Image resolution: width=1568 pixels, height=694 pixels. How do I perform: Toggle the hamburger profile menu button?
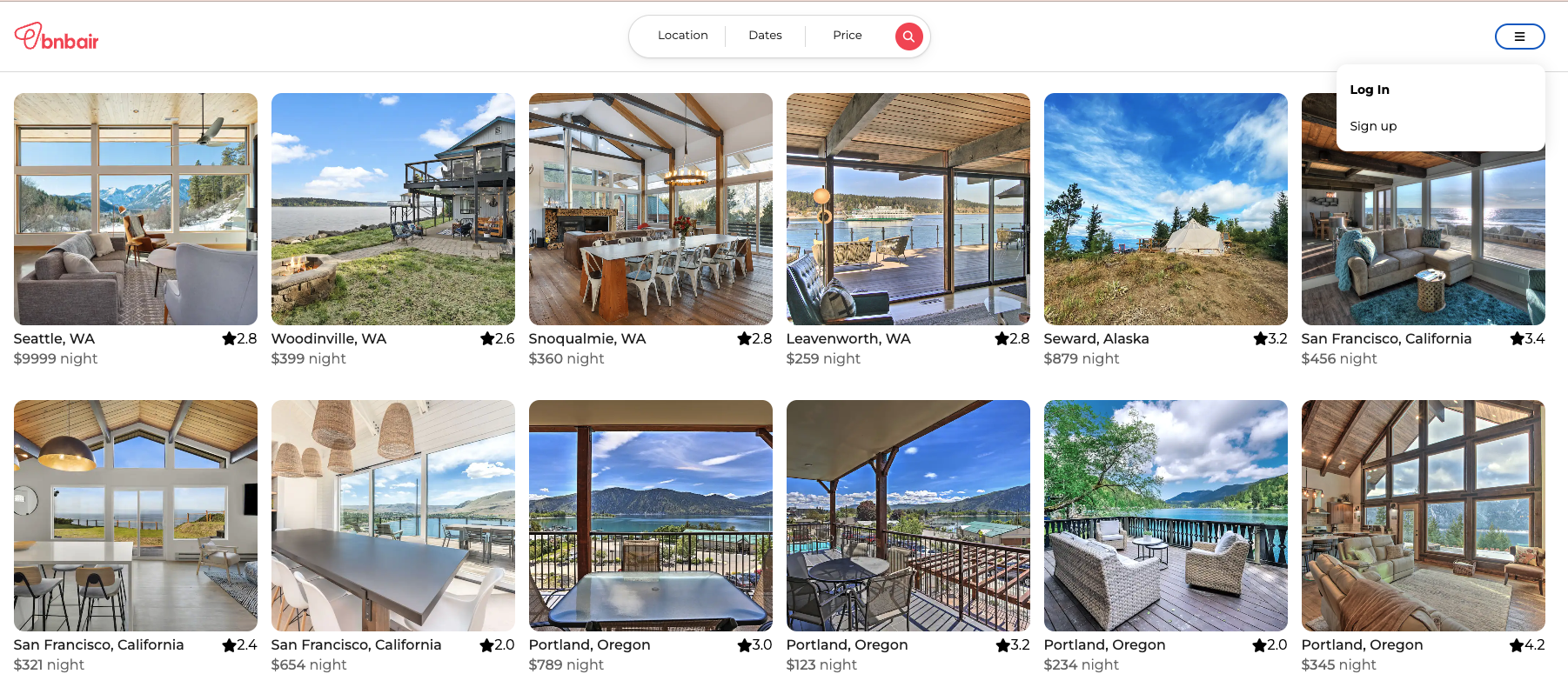click(x=1519, y=37)
